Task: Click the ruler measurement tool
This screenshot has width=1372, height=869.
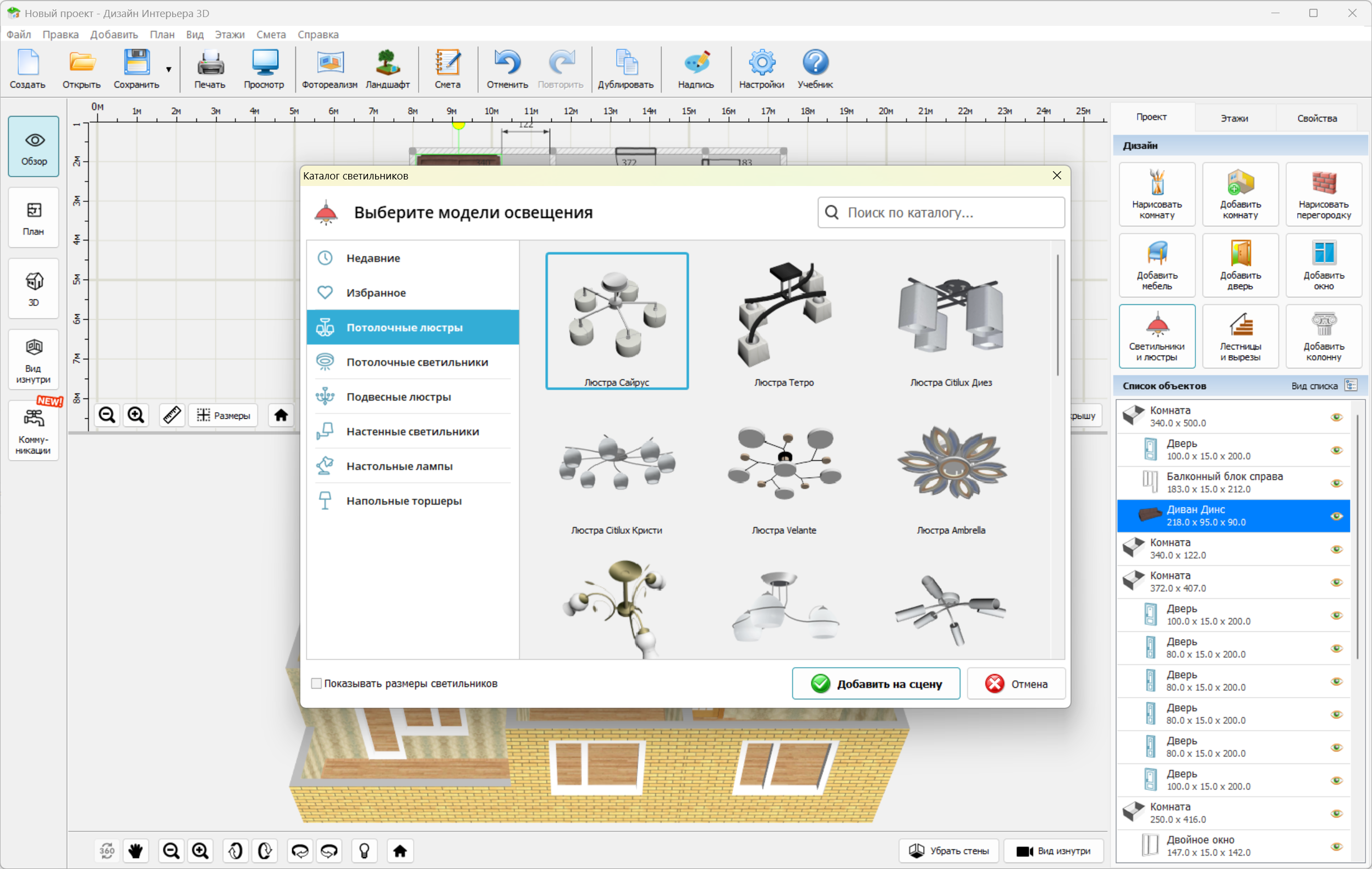Action: click(x=172, y=416)
